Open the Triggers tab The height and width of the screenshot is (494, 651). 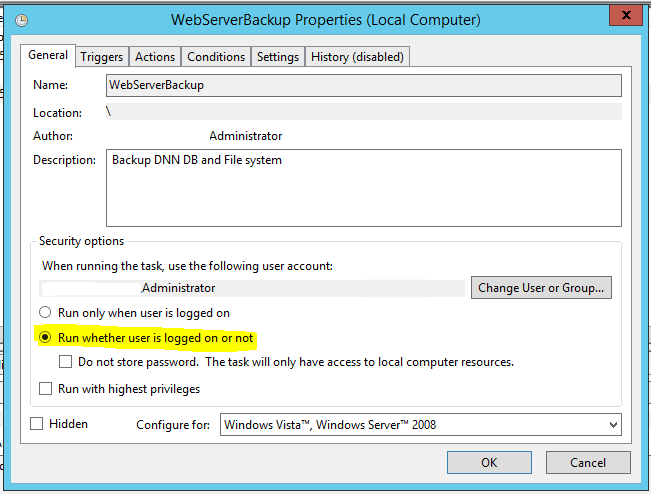102,57
